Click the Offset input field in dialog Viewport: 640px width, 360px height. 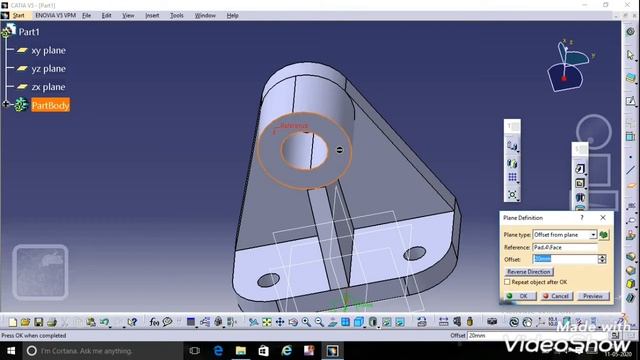(x=565, y=259)
